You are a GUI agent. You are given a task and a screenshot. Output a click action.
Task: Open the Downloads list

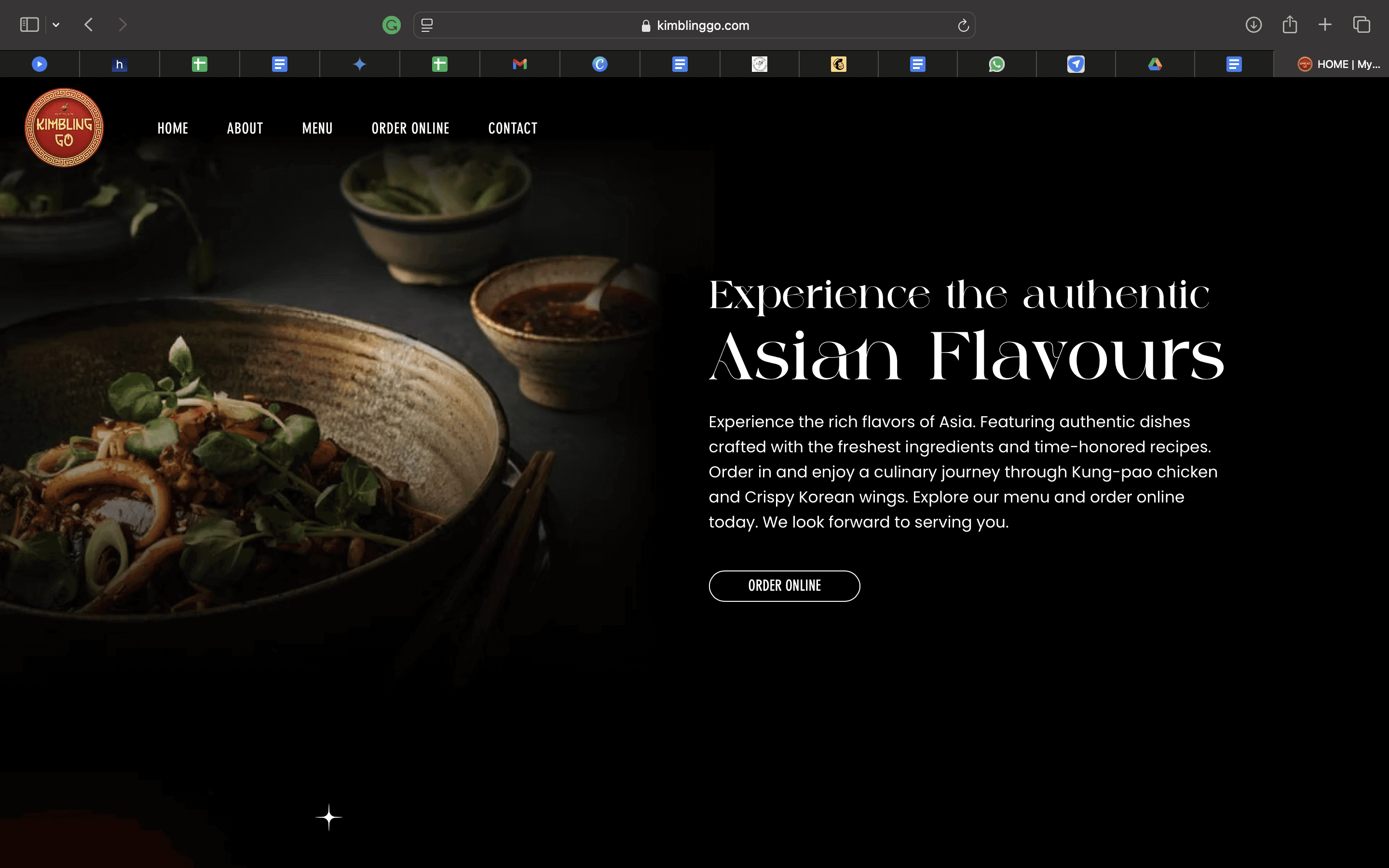click(x=1253, y=25)
